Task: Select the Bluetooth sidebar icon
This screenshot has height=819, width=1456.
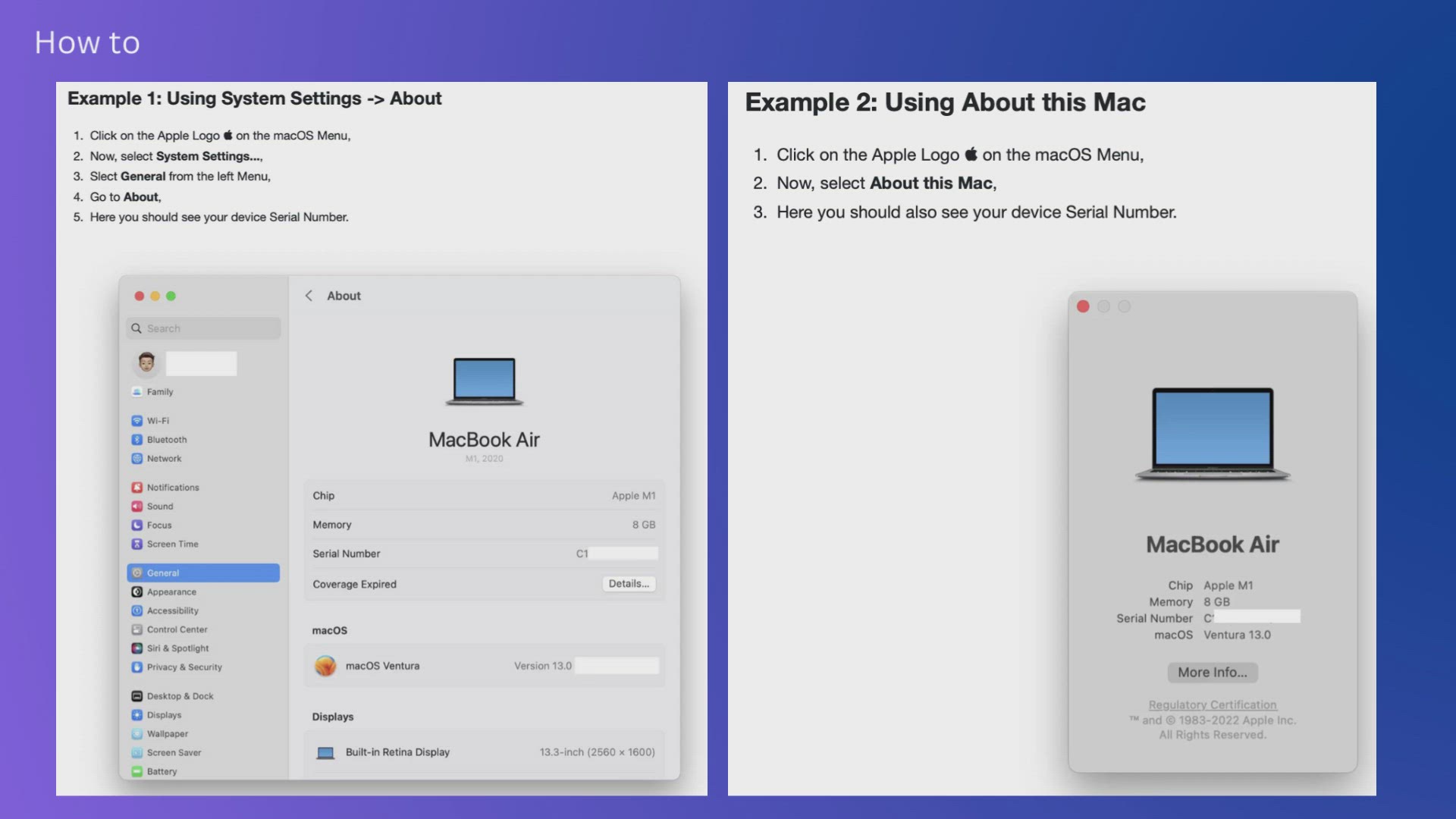Action: tap(136, 440)
